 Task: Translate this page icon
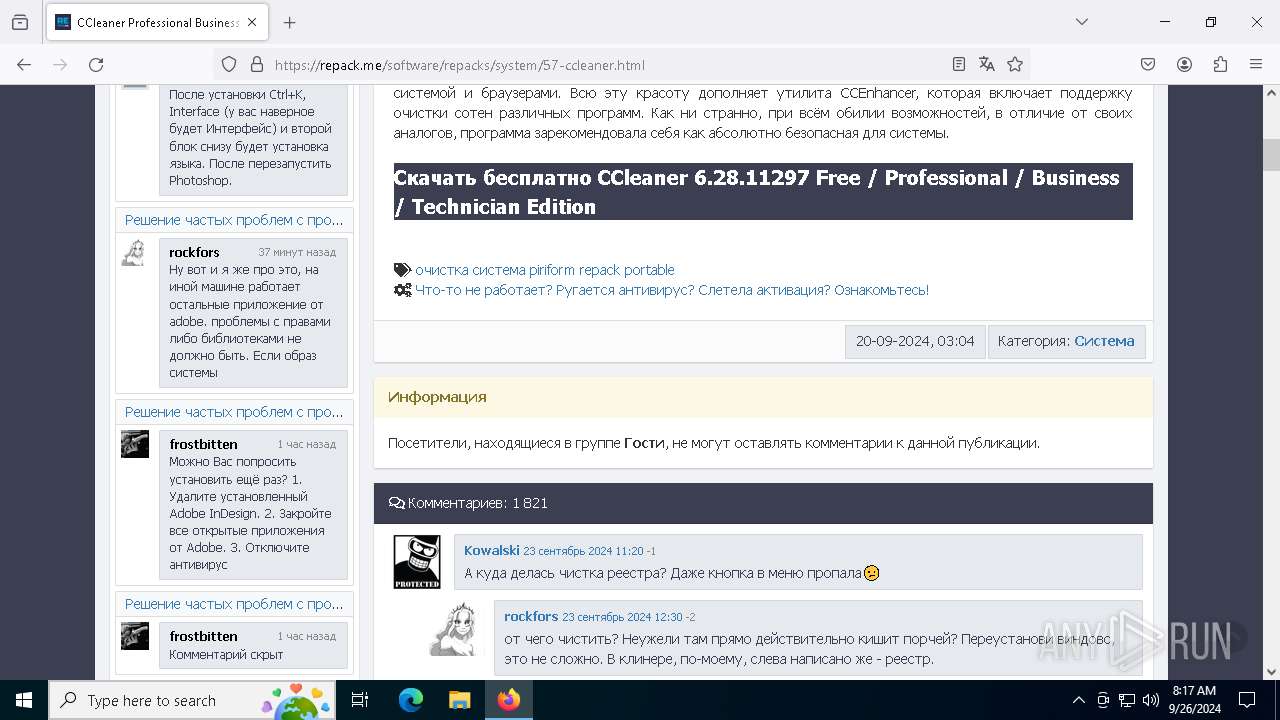987,65
